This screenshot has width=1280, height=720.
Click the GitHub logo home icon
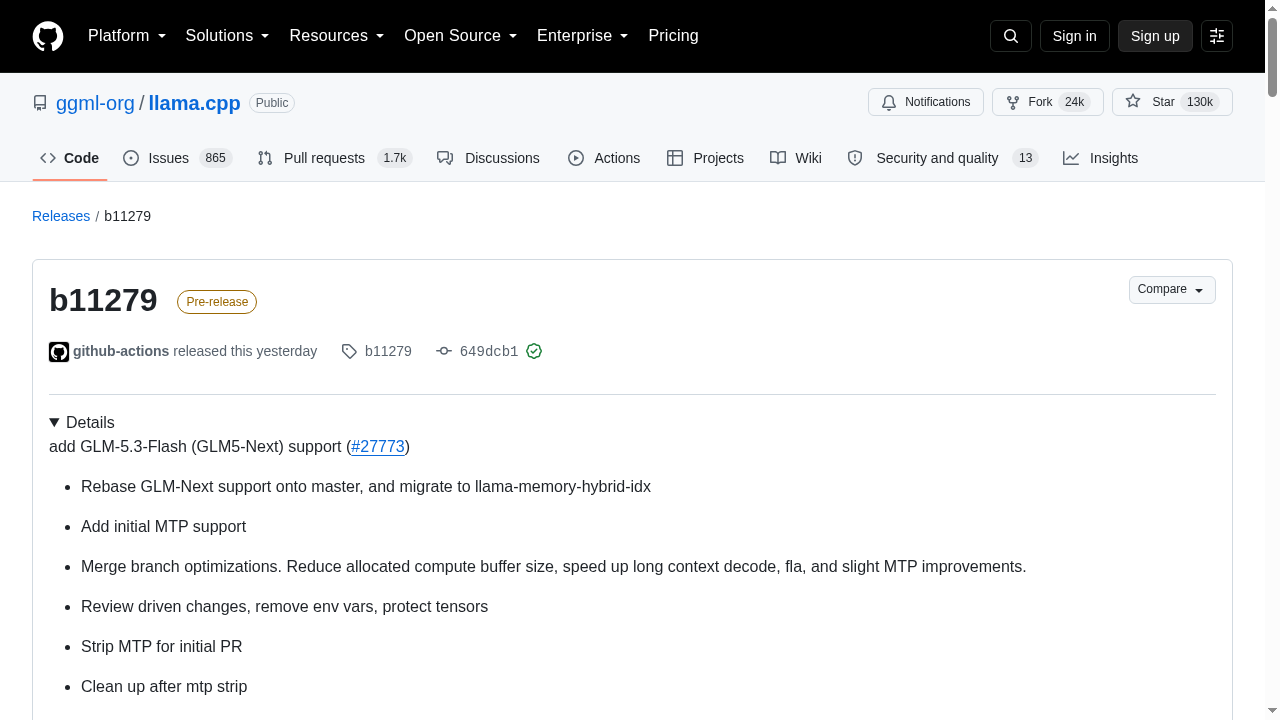tap(48, 36)
